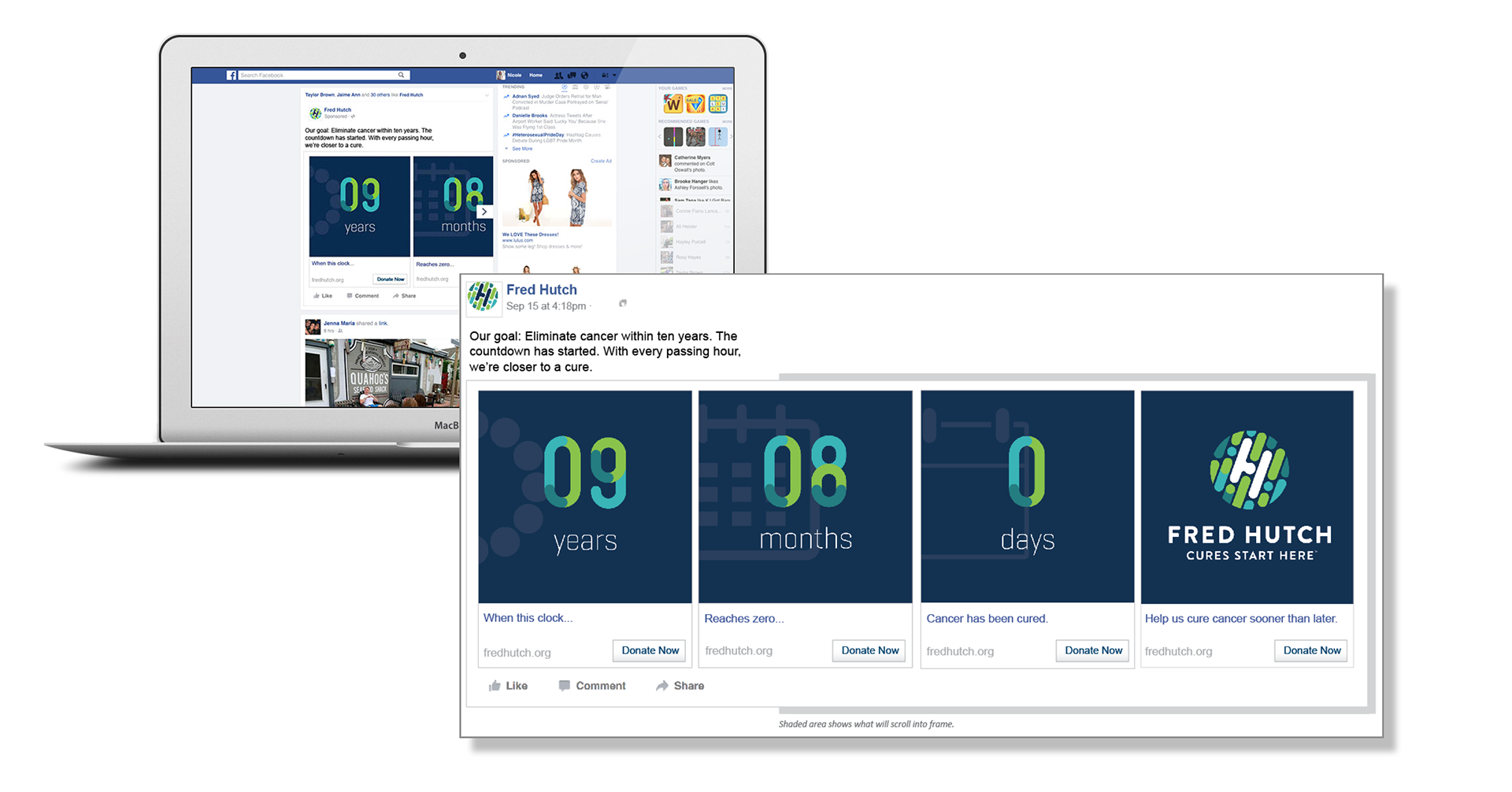Open Catherine Myers ticker story
The image size is (1512, 792).
[694, 163]
